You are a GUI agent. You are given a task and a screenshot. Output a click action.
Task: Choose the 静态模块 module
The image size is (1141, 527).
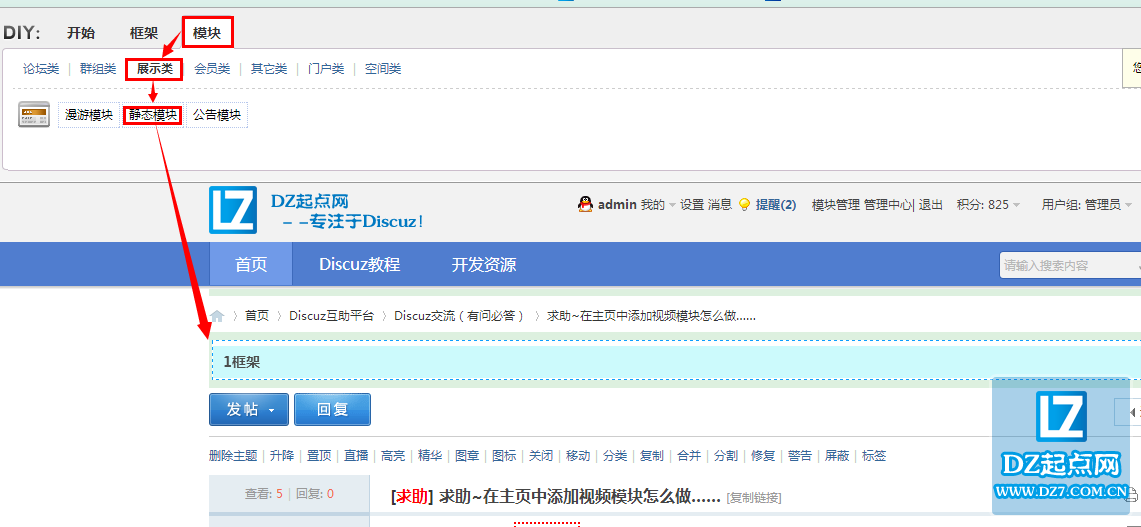tap(153, 115)
